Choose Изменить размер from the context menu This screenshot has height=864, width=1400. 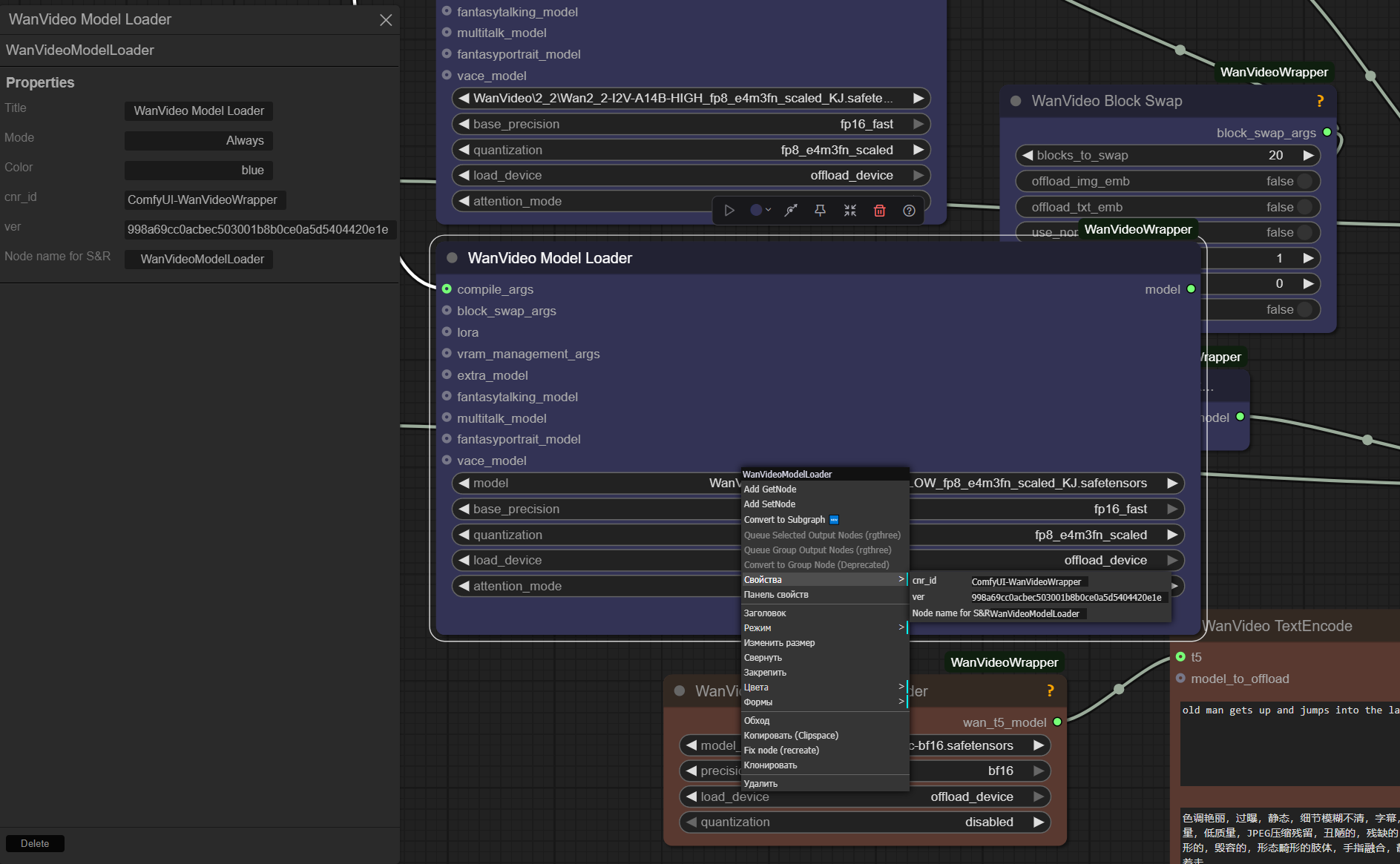(825, 643)
